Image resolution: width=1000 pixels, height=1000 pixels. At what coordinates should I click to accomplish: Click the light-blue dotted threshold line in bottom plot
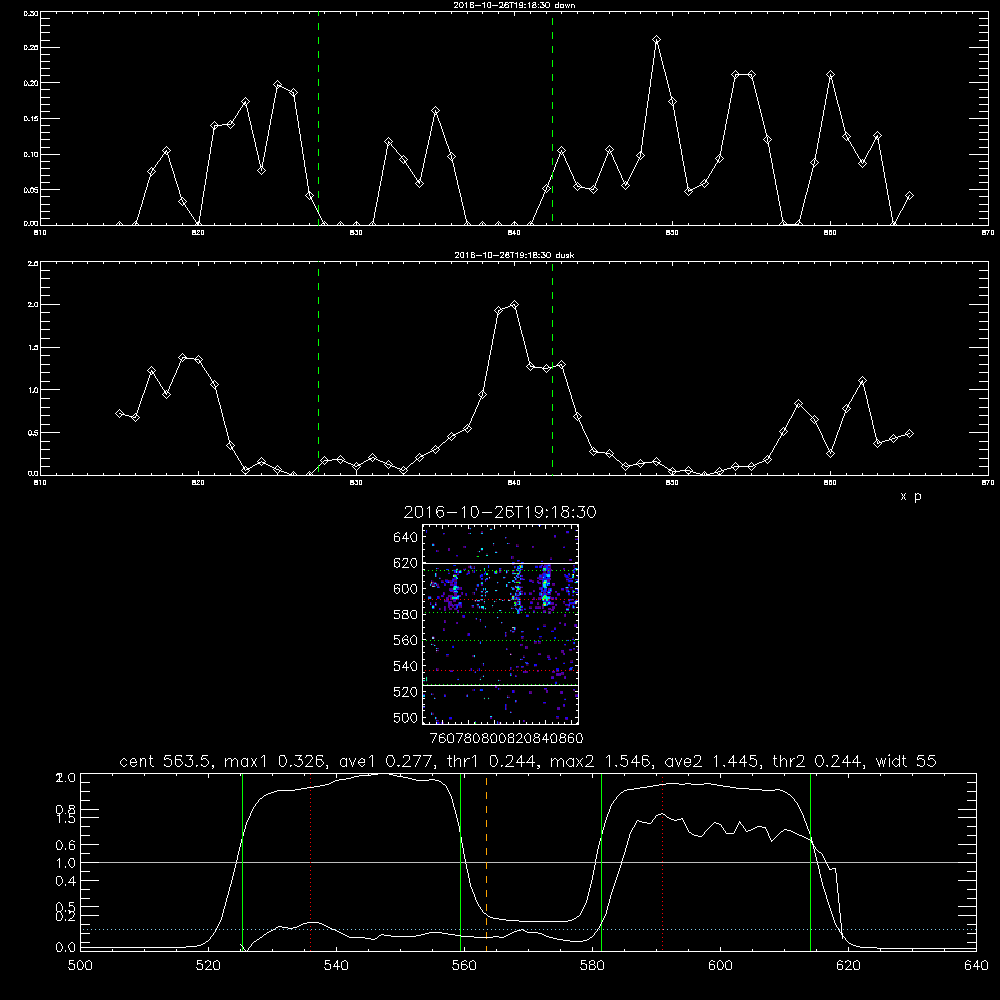(x=529, y=930)
